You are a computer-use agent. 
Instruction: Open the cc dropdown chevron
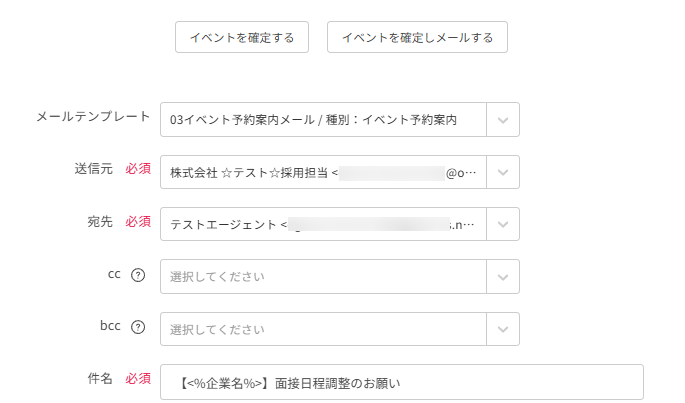503,276
